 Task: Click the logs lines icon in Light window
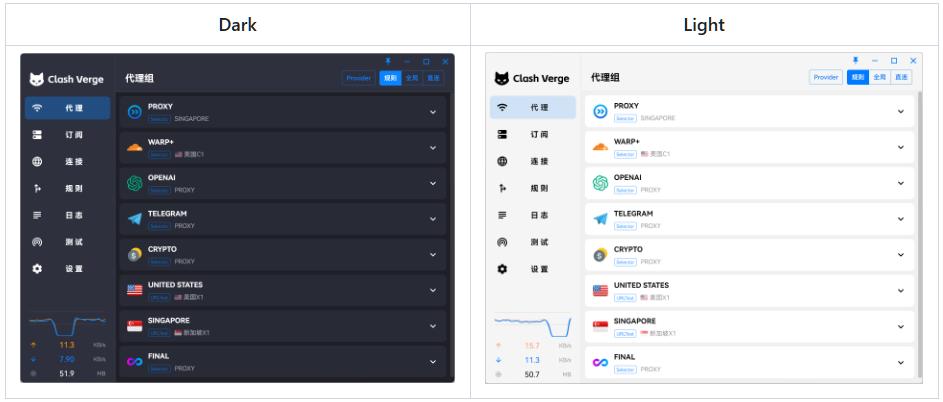(x=503, y=215)
